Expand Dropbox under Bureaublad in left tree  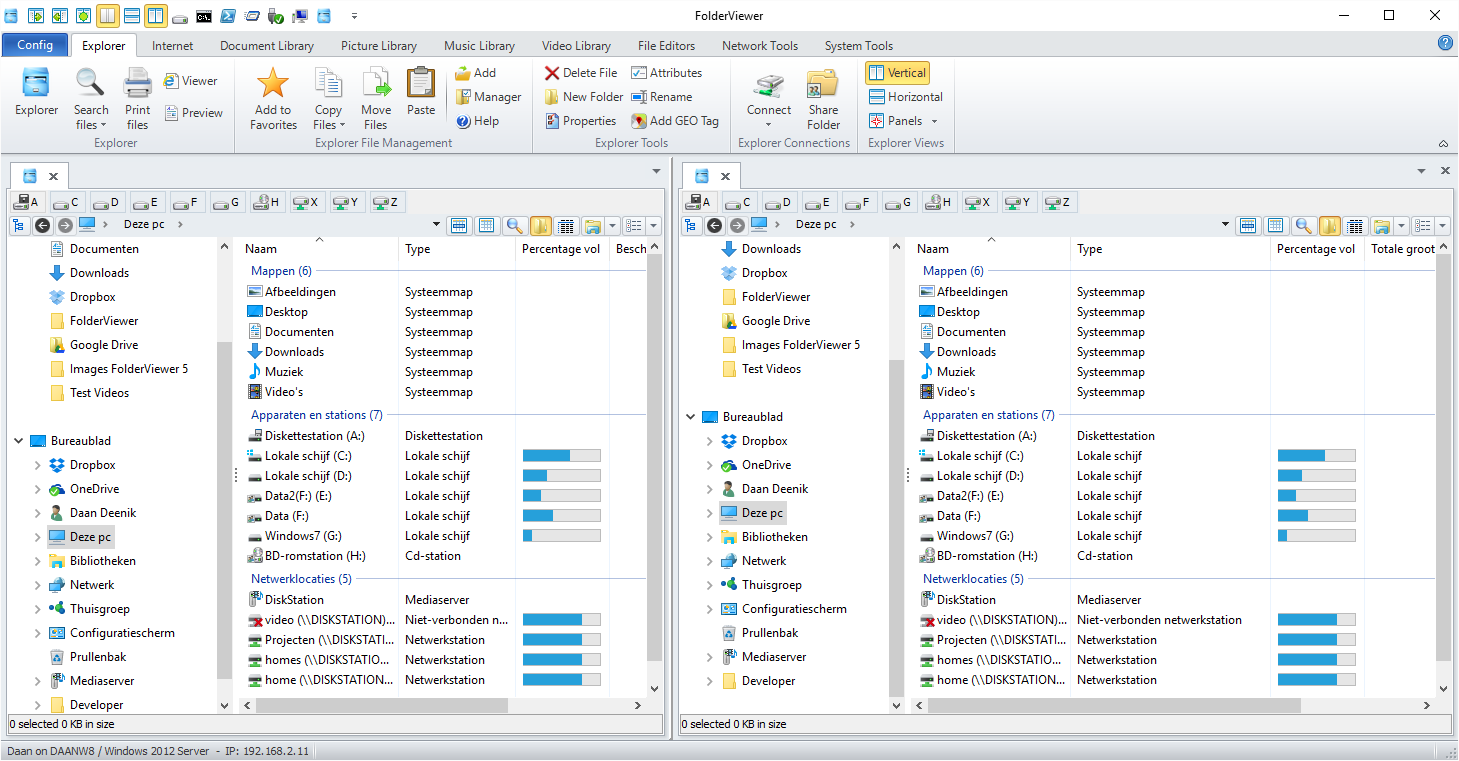tap(37, 465)
